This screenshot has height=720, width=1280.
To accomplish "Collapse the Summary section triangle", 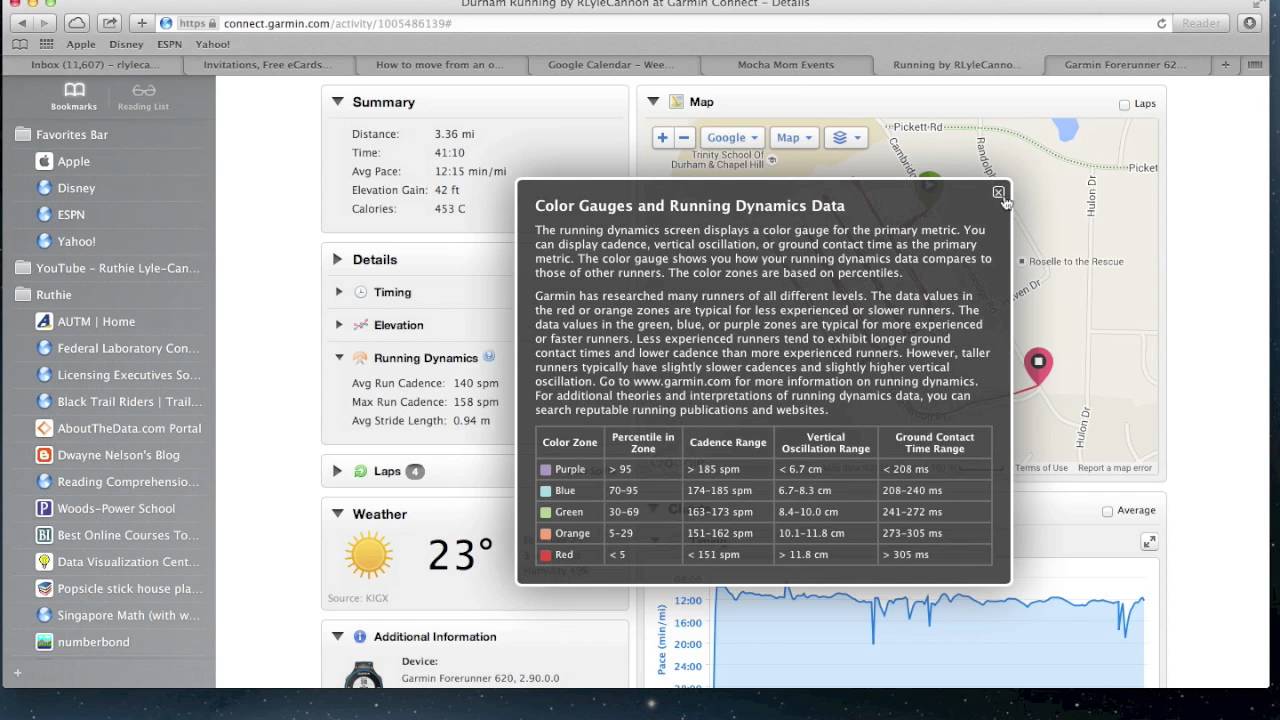I will pyautogui.click(x=337, y=102).
